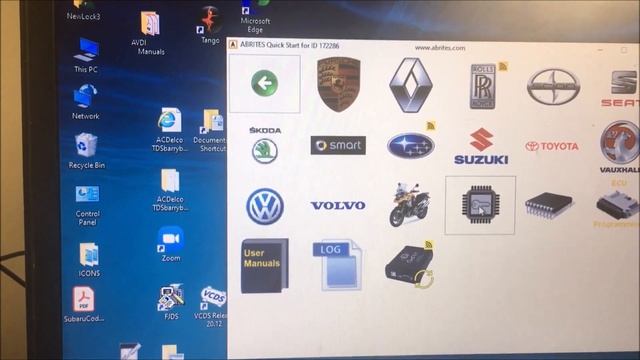The width and height of the screenshot is (640, 360).
Task: Open the ECU Programmer module
Action: pos(618,204)
